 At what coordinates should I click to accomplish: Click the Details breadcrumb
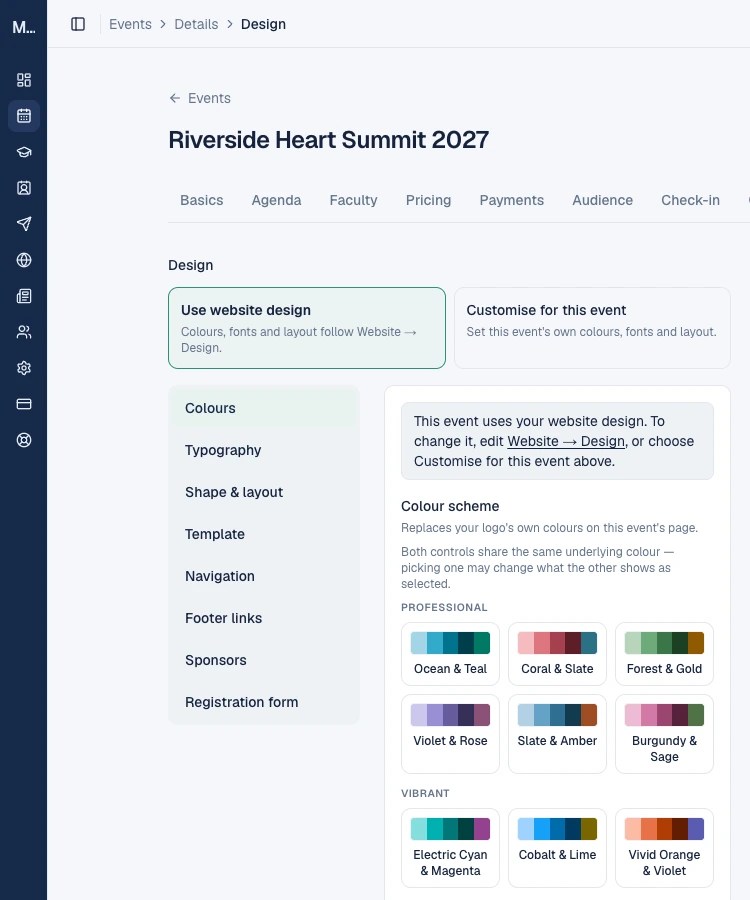196,24
